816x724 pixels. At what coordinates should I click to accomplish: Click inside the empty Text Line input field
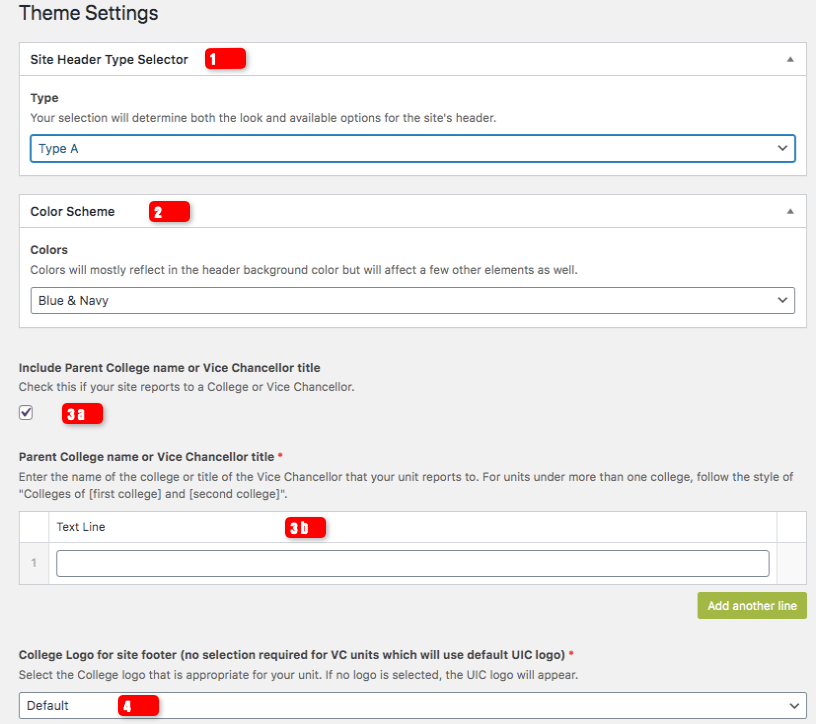pyautogui.click(x=412, y=563)
